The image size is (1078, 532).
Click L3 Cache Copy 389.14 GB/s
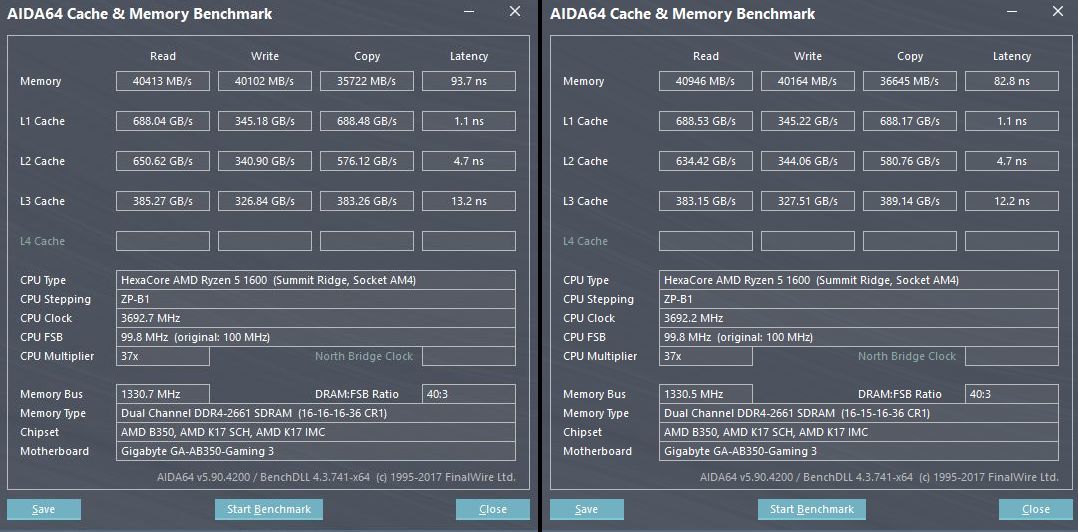tap(910, 201)
